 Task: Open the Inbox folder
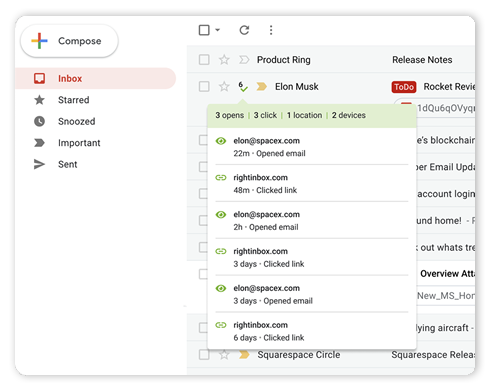95,78
